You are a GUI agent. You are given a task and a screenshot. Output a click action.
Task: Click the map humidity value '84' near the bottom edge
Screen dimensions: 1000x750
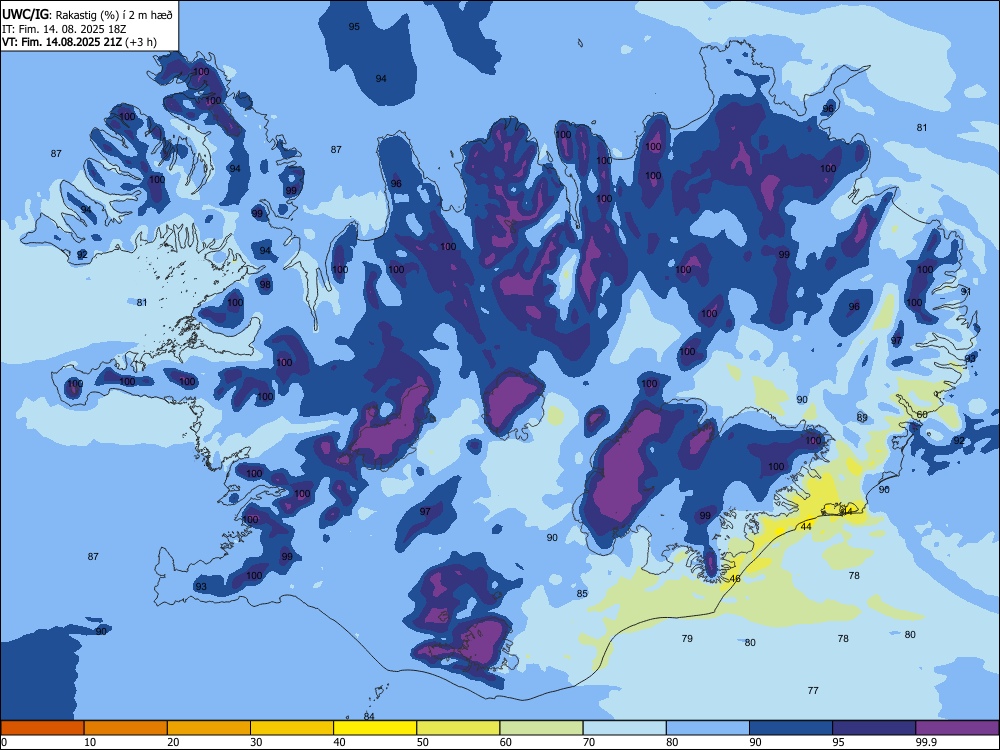coord(369,716)
